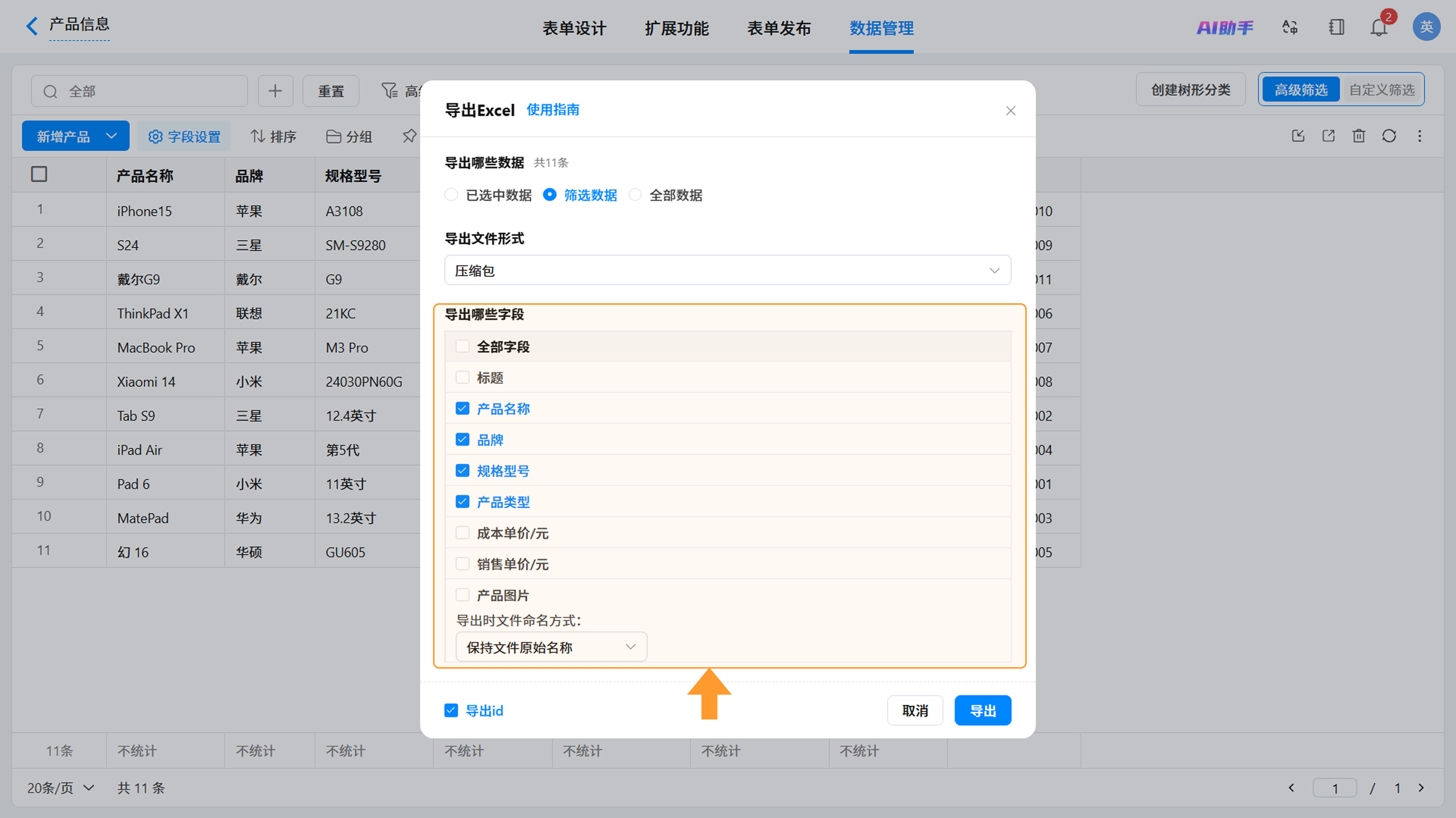Switch to 扩展功能 tab

coord(676,28)
